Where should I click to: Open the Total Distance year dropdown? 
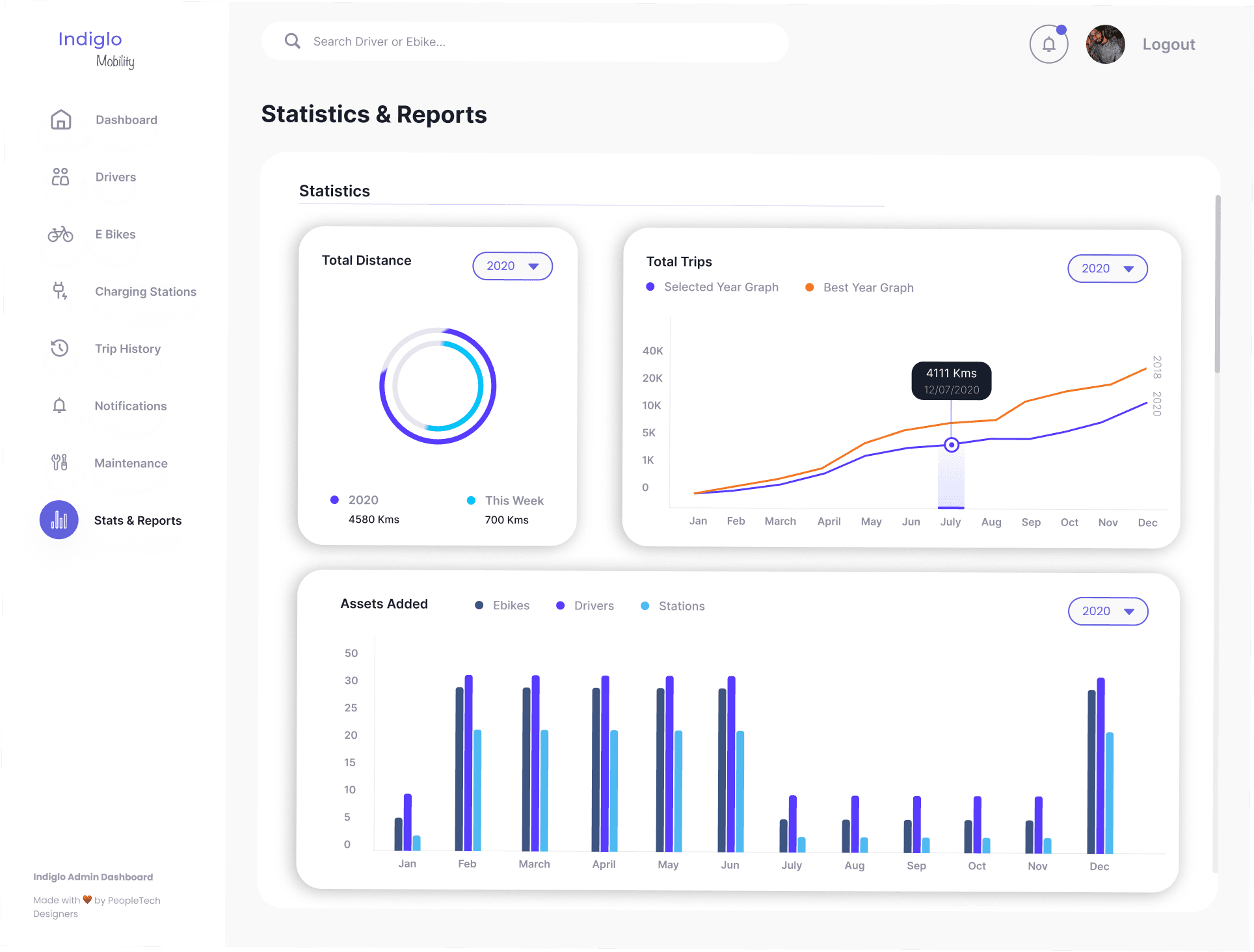[x=513, y=266]
